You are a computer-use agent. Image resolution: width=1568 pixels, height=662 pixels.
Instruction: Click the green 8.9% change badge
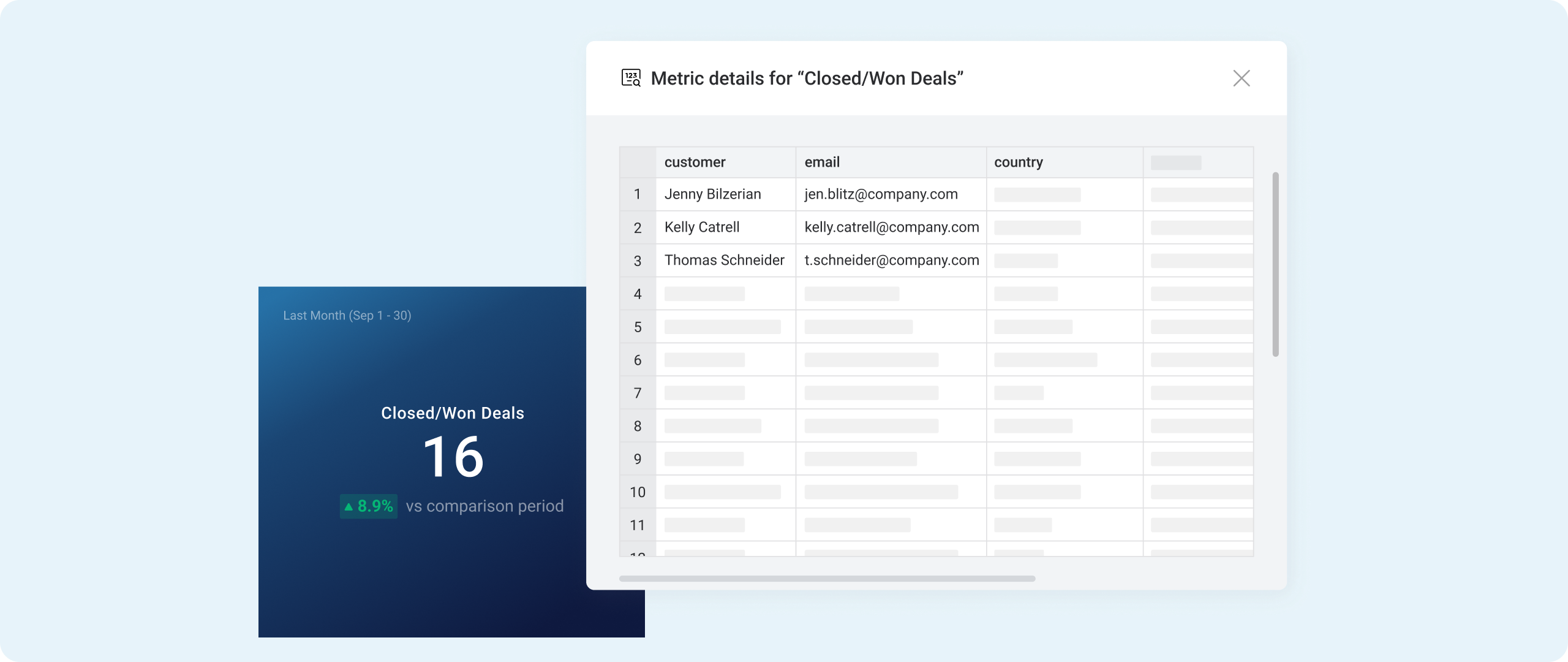[x=369, y=506]
